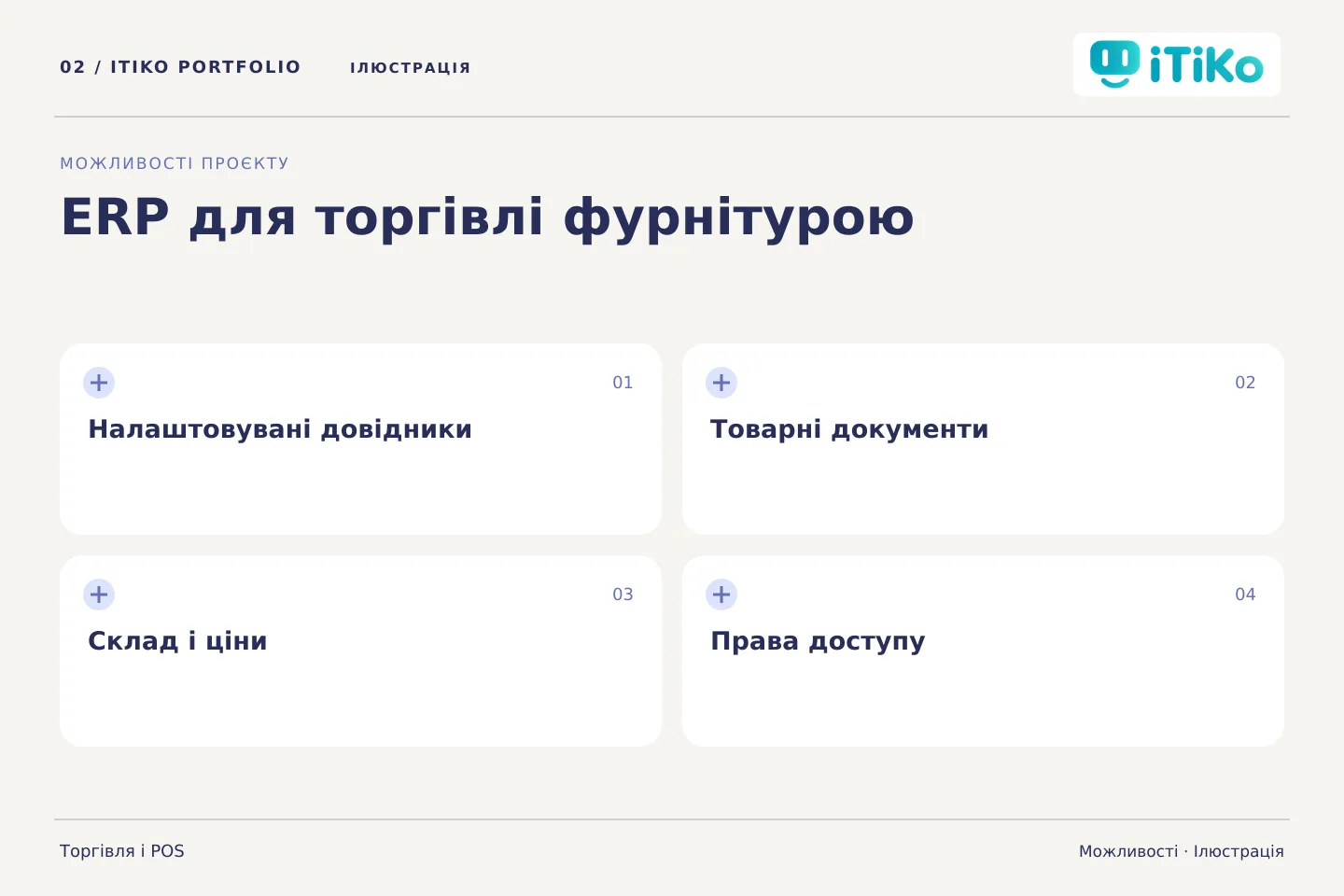The width and height of the screenshot is (1344, 896).
Task: Click card number 04
Action: click(x=1245, y=595)
